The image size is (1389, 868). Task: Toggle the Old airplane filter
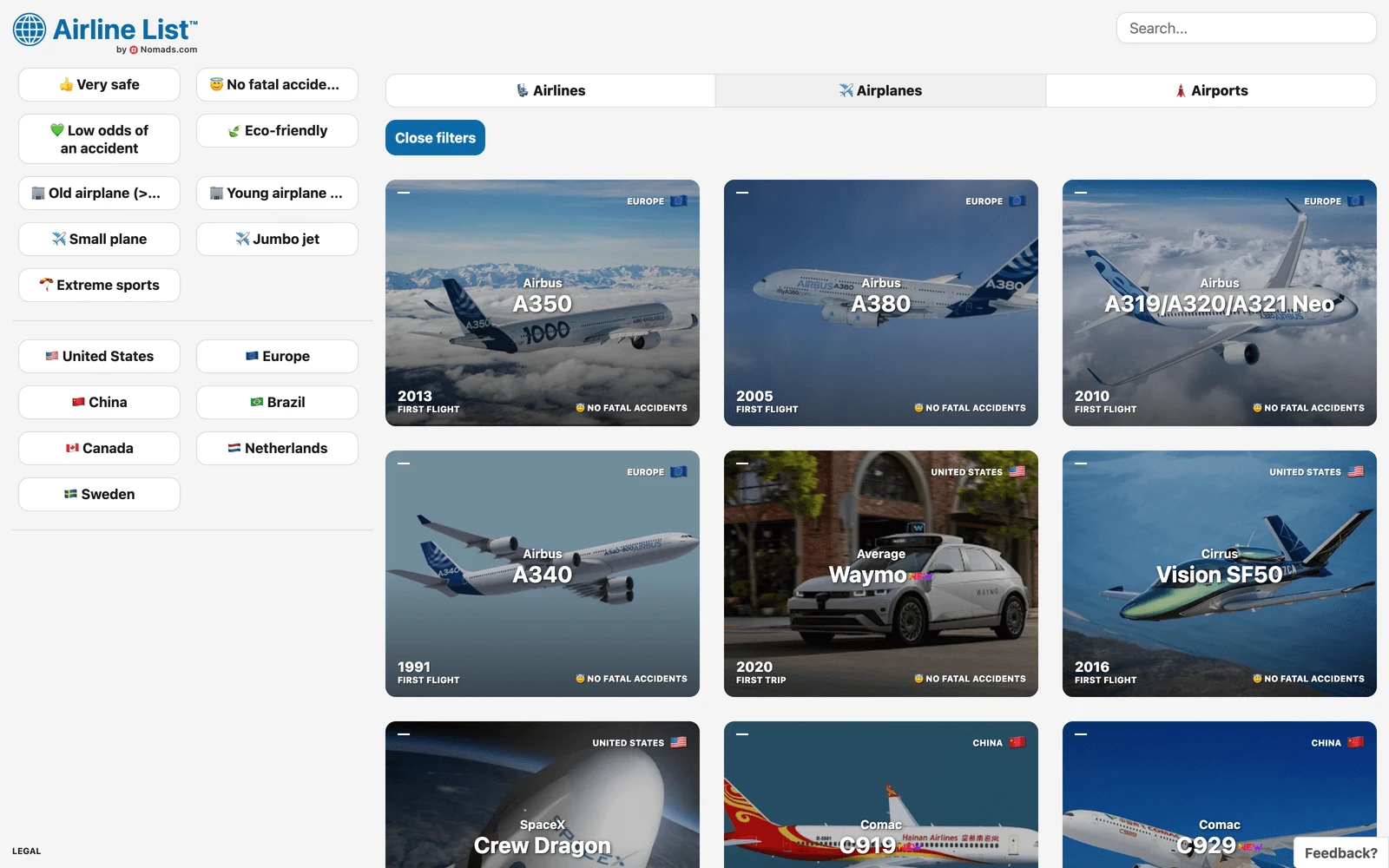point(99,194)
